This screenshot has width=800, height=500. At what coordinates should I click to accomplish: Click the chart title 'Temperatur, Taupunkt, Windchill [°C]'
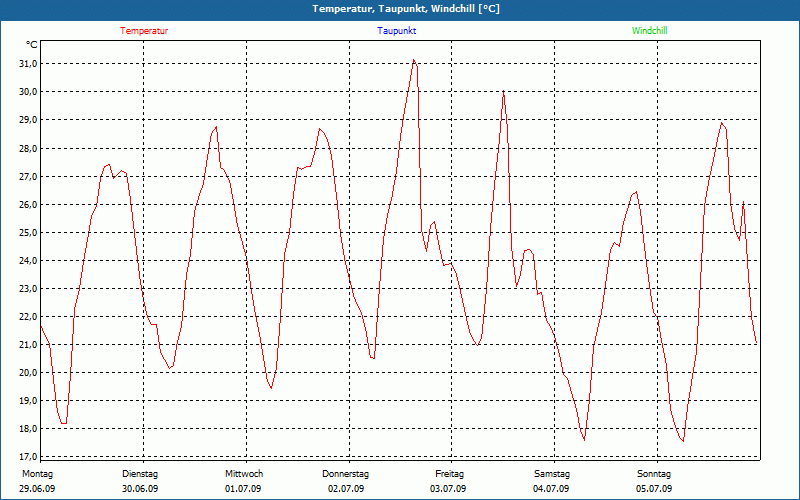(406, 9)
